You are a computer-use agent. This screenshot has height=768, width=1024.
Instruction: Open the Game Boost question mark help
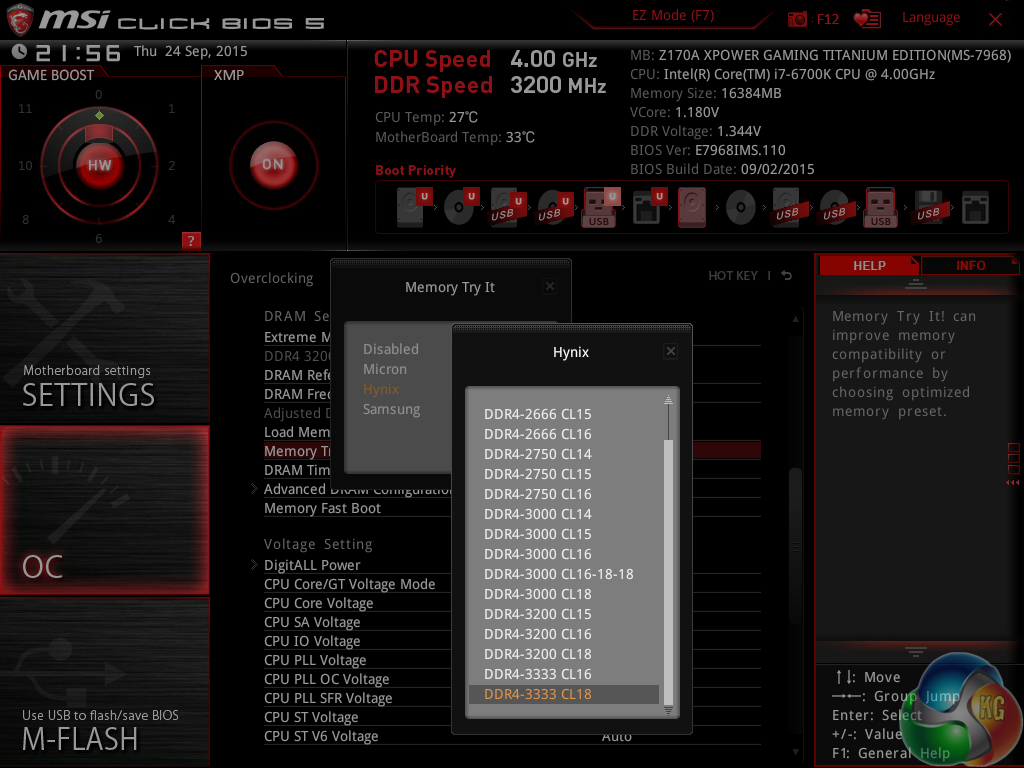191,240
